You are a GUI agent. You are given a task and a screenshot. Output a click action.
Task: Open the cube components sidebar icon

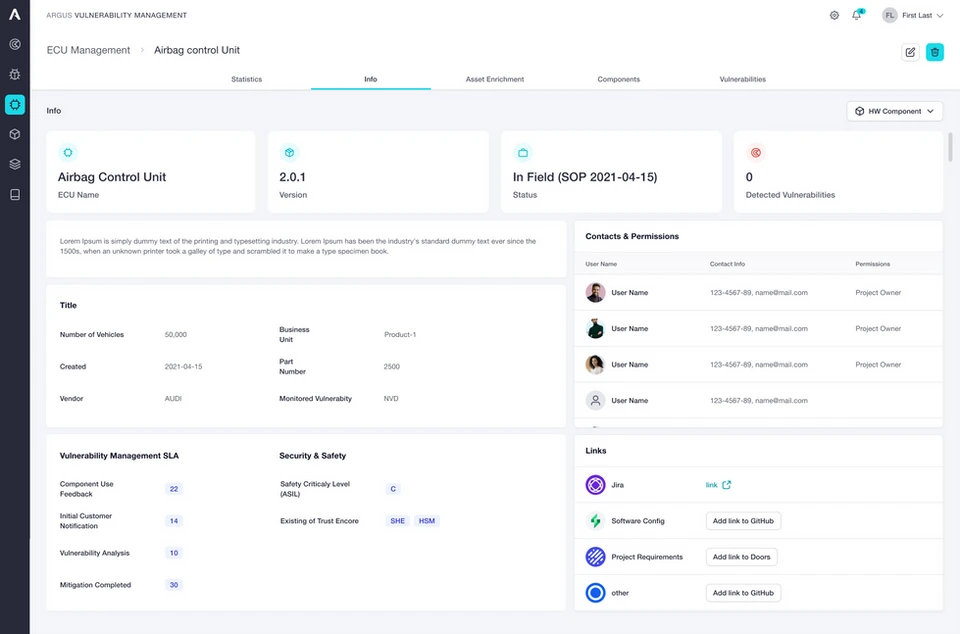click(x=15, y=134)
